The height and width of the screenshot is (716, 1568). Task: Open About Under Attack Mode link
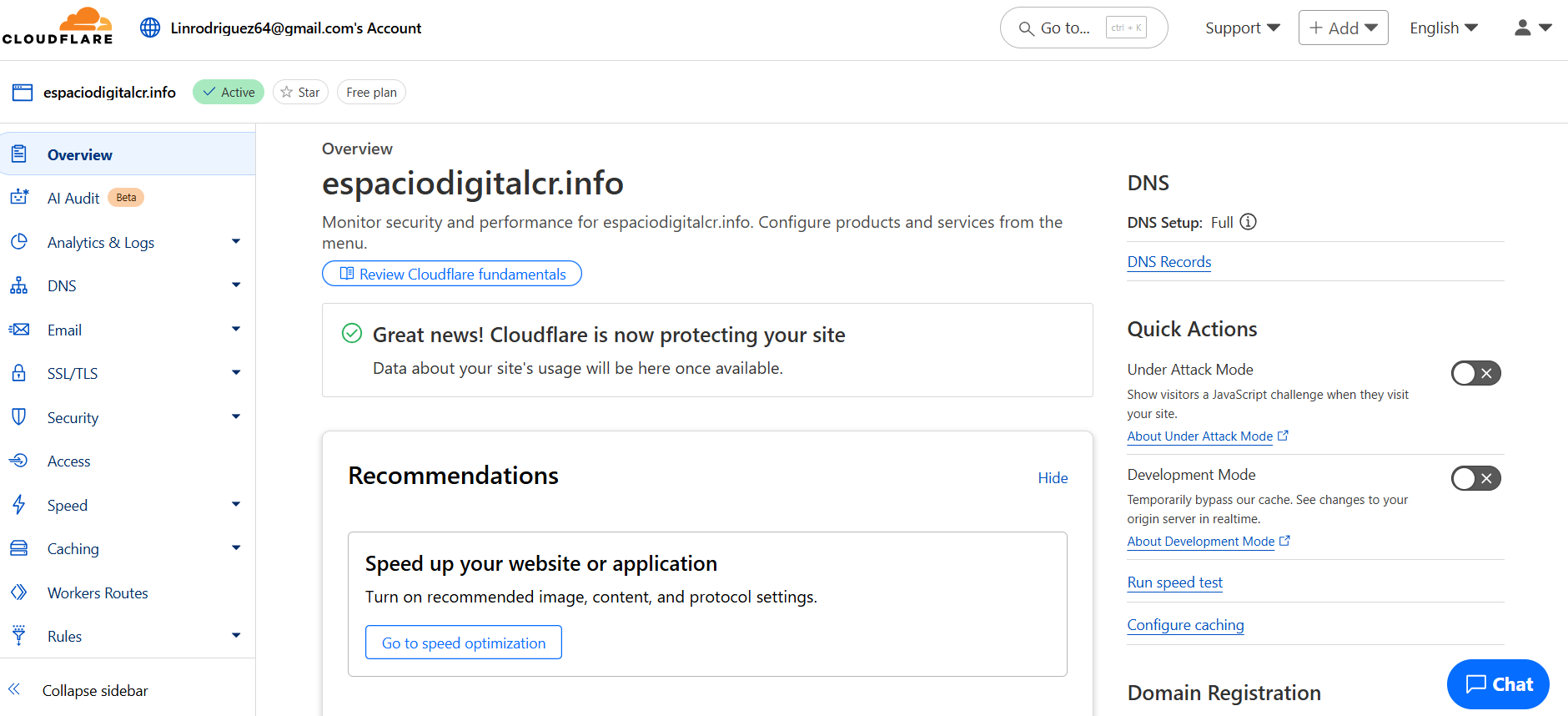(1199, 436)
